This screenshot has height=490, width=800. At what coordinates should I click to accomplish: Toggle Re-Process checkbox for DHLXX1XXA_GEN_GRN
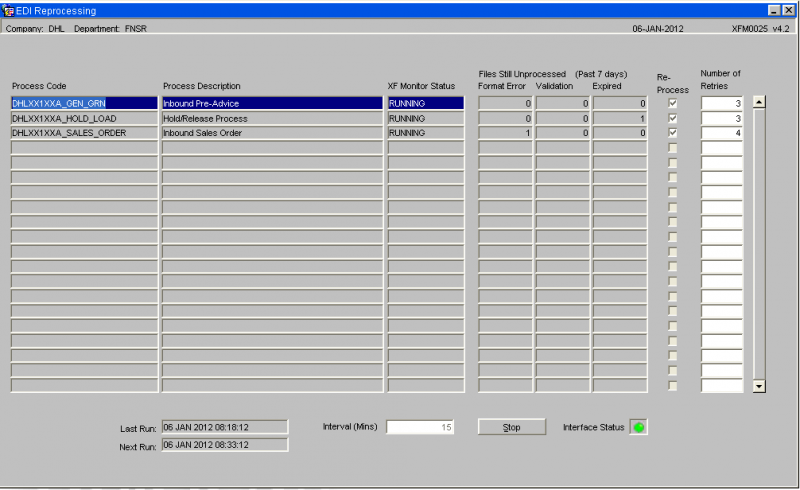tap(672, 103)
